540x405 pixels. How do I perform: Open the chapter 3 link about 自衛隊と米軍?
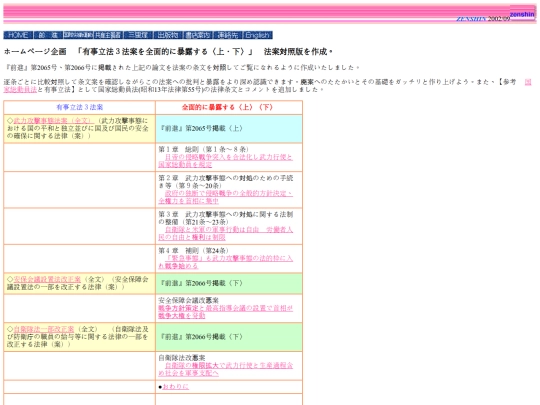point(225,233)
